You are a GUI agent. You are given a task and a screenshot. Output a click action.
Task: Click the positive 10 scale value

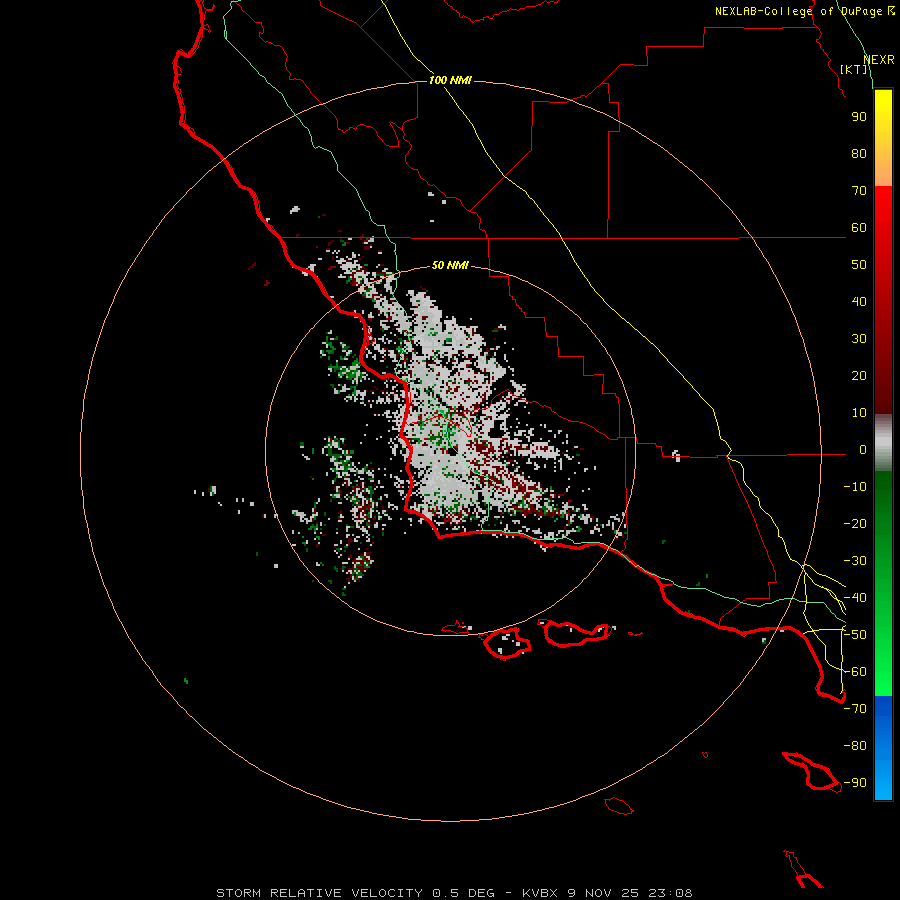click(x=859, y=413)
